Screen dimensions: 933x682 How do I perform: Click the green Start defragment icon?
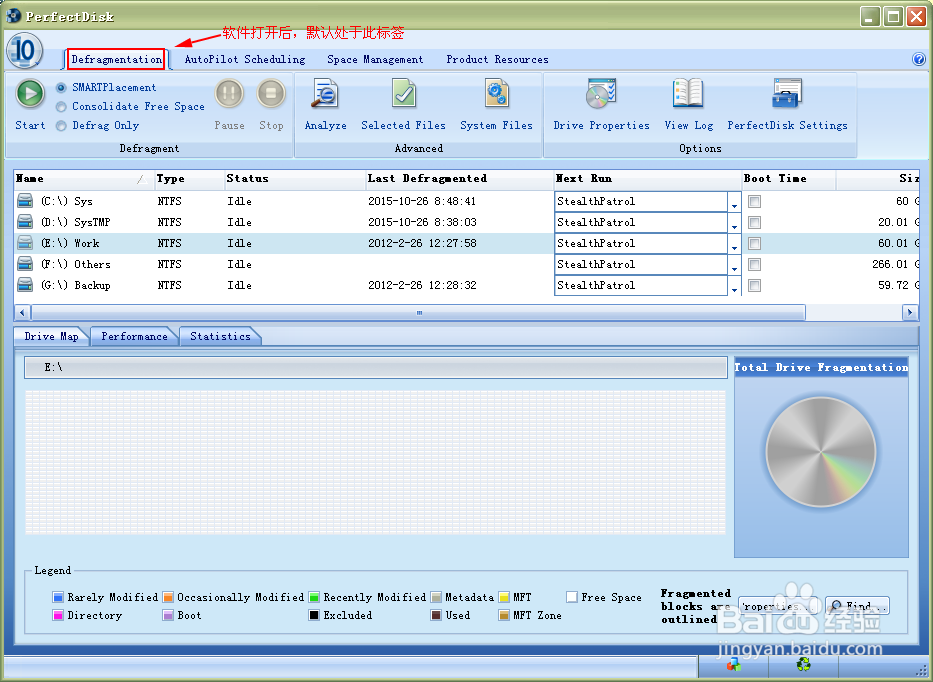click(x=30, y=94)
